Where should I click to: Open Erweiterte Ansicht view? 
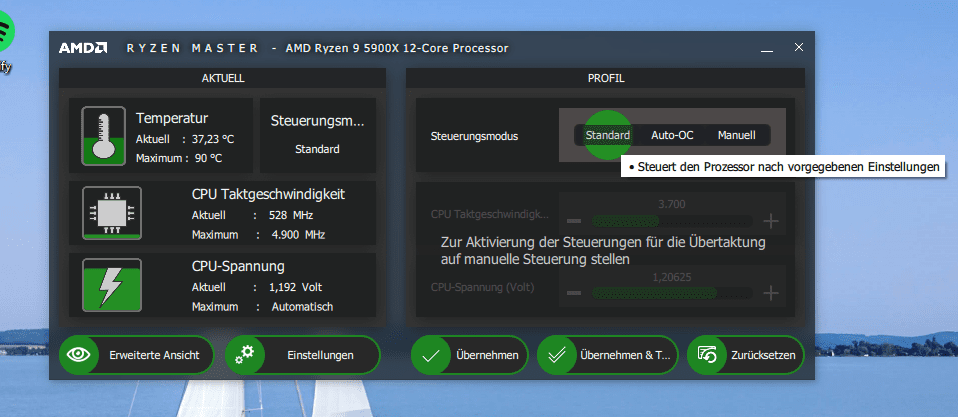click(137, 355)
